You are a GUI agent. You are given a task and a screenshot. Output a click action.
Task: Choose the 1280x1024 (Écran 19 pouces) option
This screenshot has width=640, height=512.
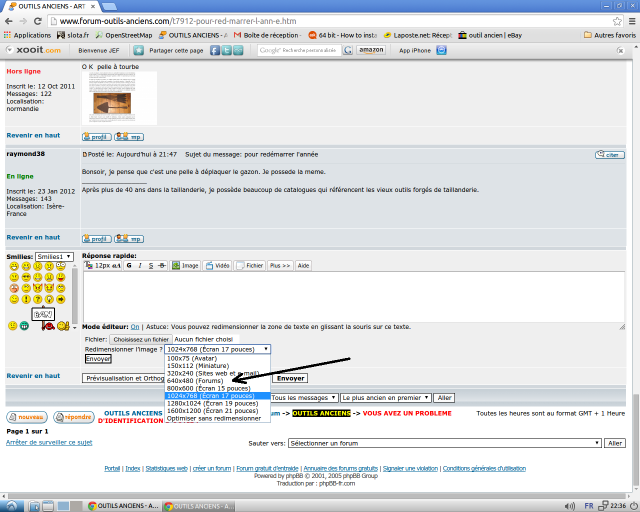click(218, 403)
